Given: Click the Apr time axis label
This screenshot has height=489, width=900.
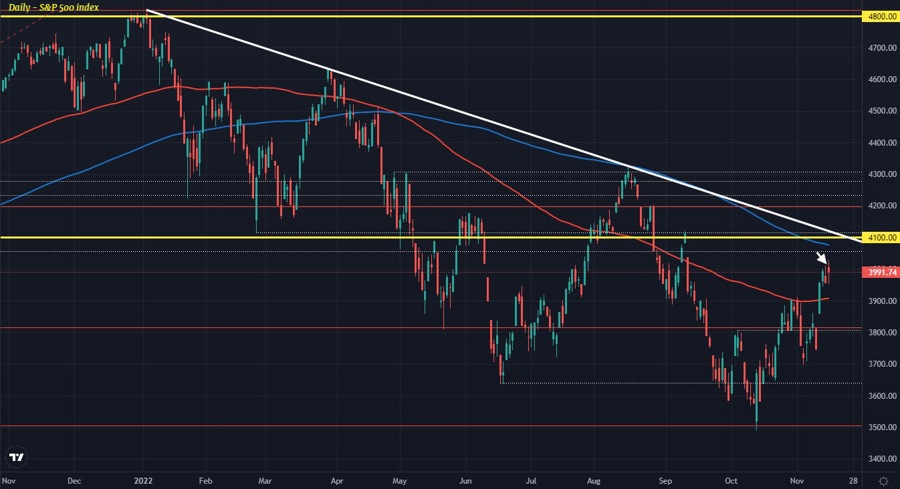Looking at the screenshot, I should [x=337, y=480].
